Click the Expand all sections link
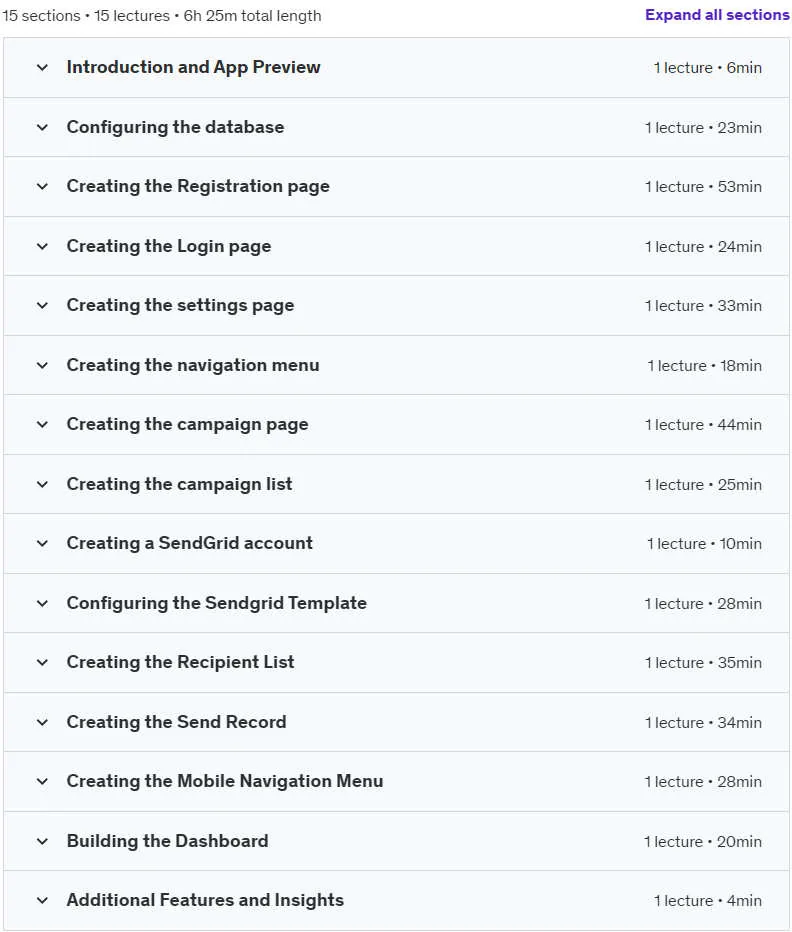Screen dimensions: 792x932 click(x=717, y=15)
